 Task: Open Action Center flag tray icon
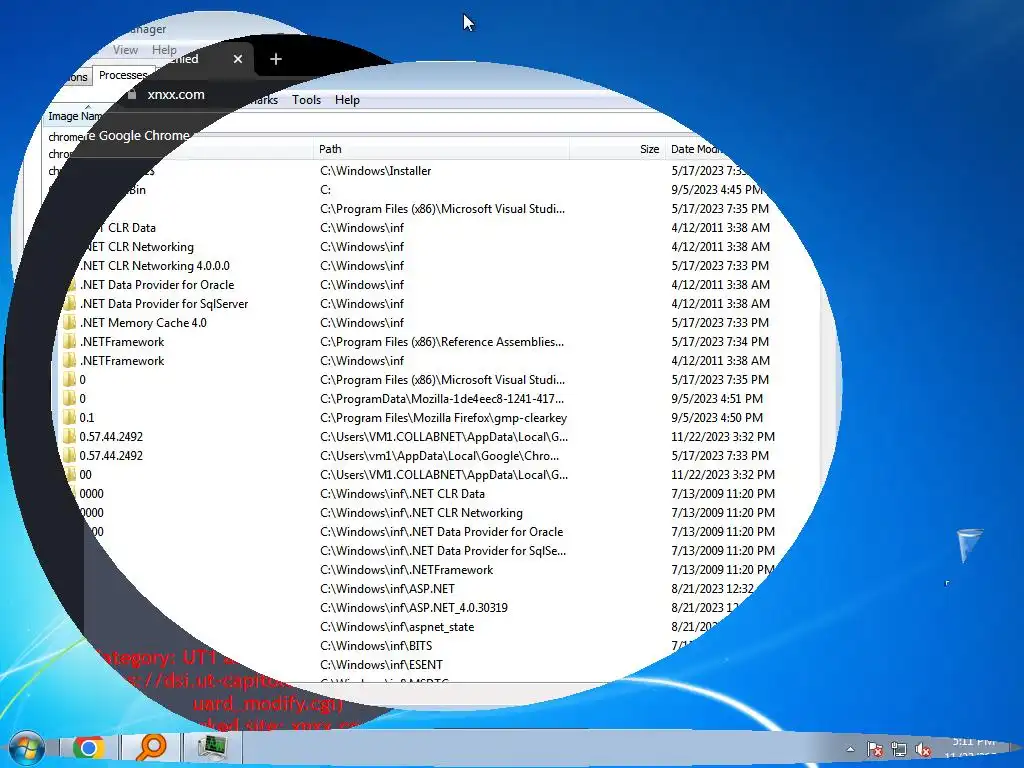874,750
